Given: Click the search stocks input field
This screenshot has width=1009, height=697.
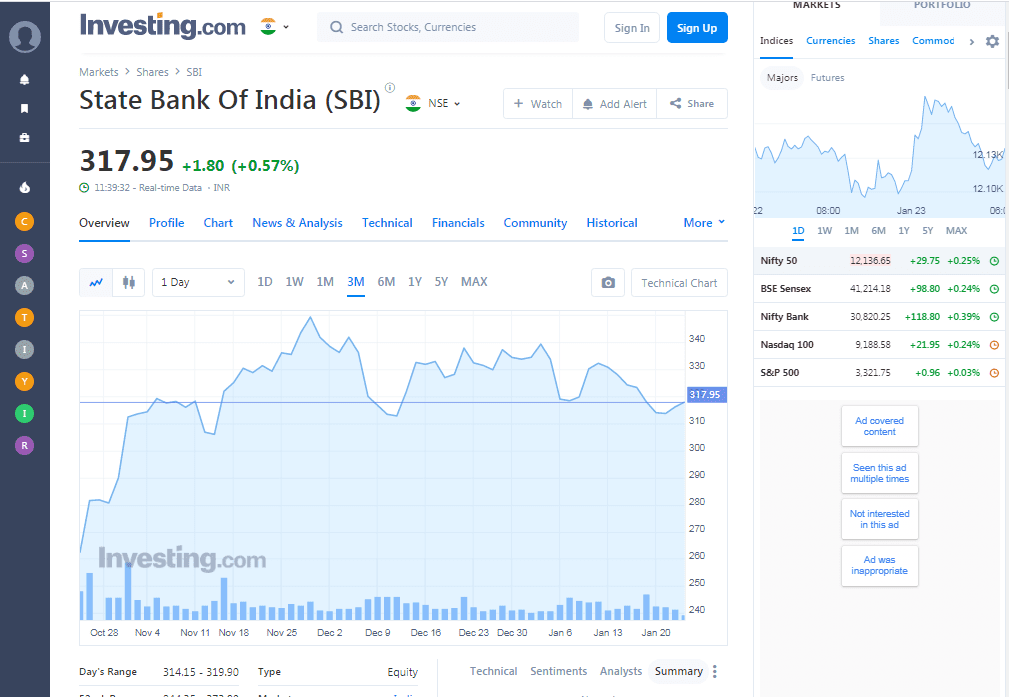Looking at the screenshot, I should (x=448, y=27).
